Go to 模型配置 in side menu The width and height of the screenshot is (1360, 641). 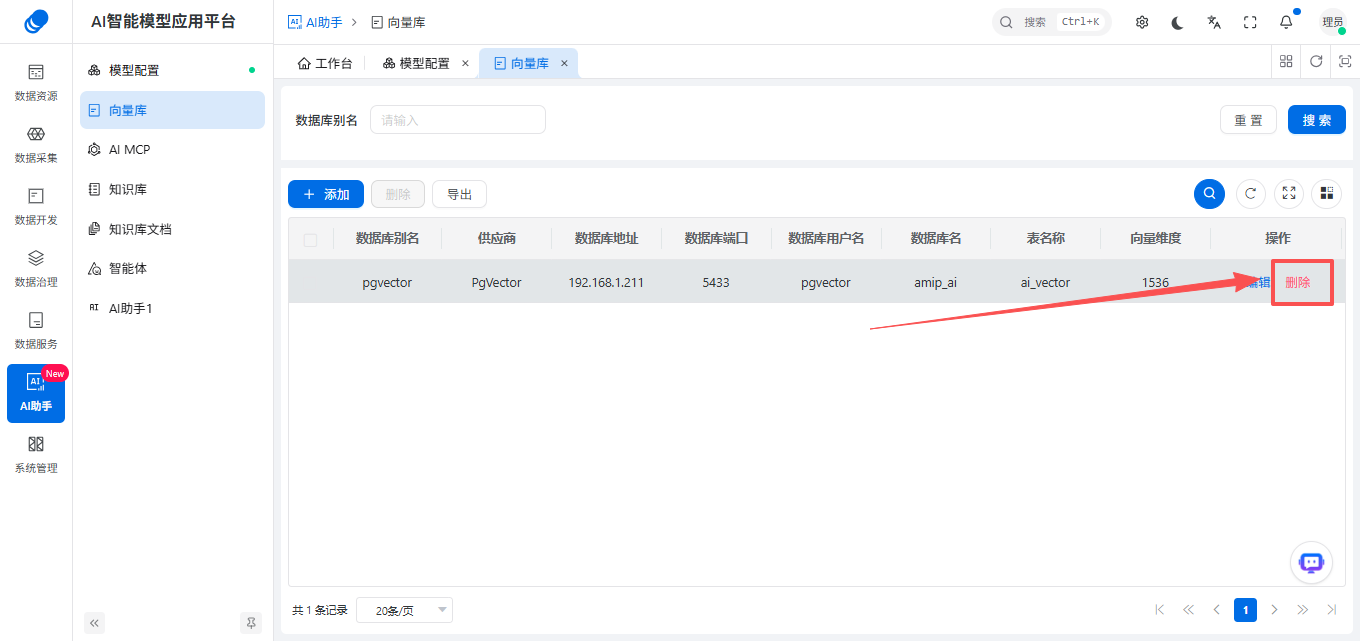[x=172, y=70]
